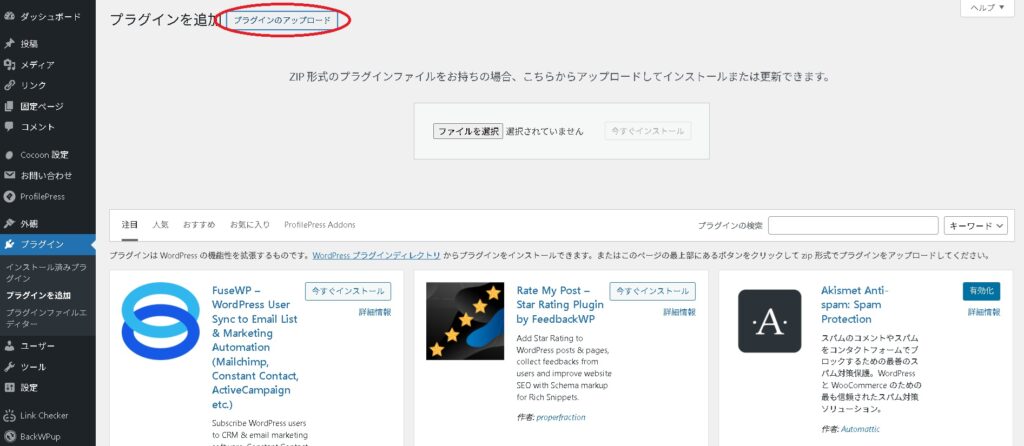Image resolution: width=1024 pixels, height=446 pixels.
Task: Switch to ProfilePress Addons tab
Action: (x=320, y=225)
